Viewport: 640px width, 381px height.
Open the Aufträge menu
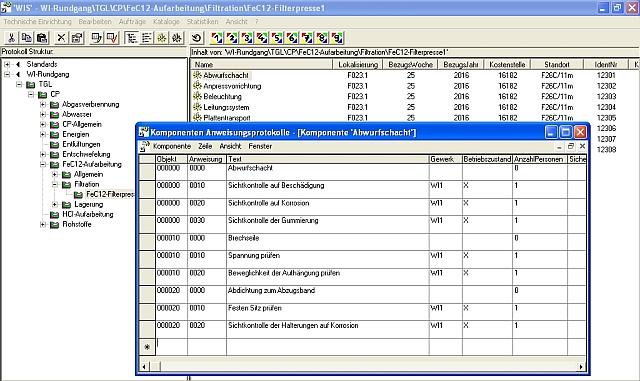[x=132, y=22]
